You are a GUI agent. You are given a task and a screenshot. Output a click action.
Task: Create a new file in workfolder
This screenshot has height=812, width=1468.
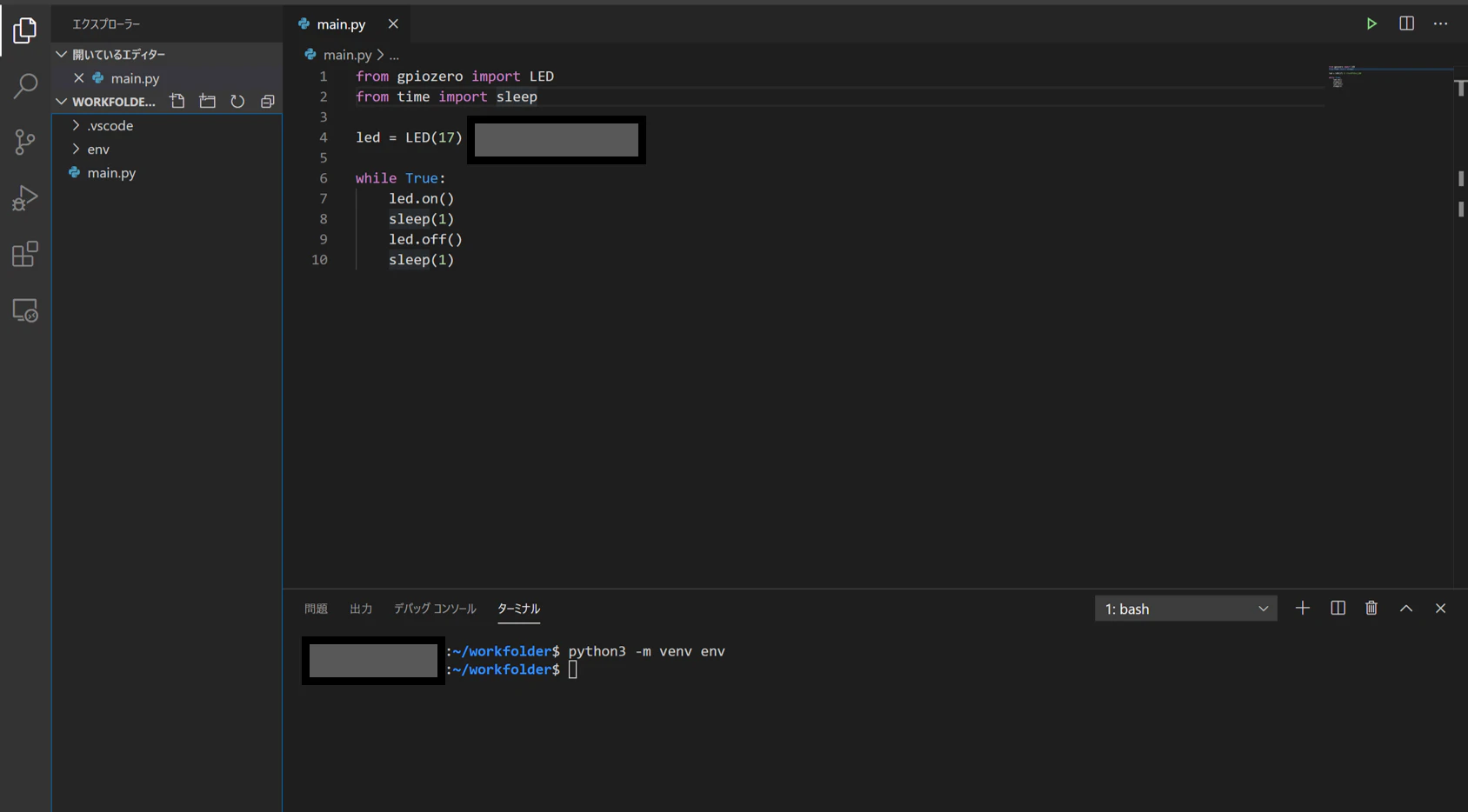coord(177,102)
